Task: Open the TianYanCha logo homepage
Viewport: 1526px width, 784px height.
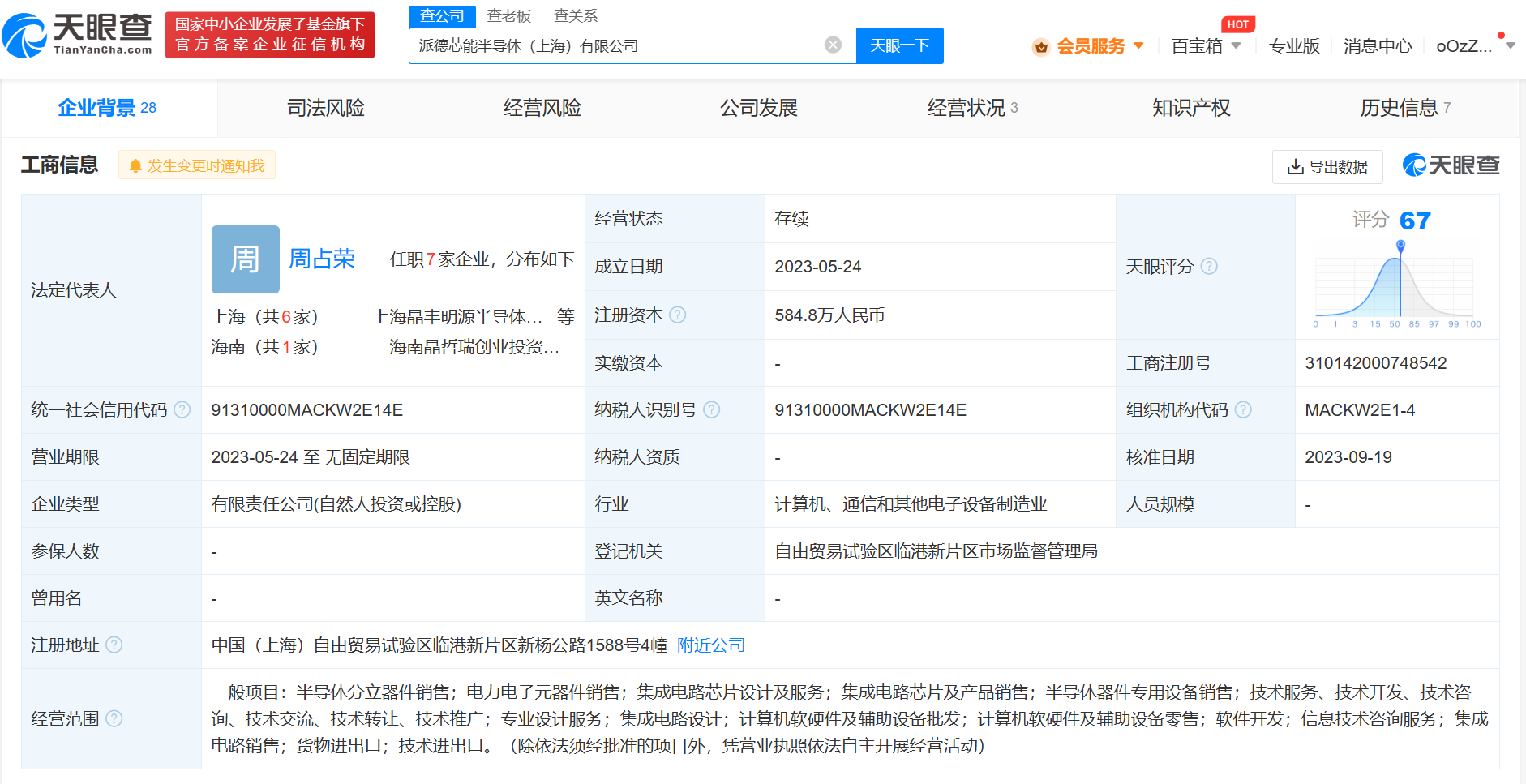Action: 77,35
